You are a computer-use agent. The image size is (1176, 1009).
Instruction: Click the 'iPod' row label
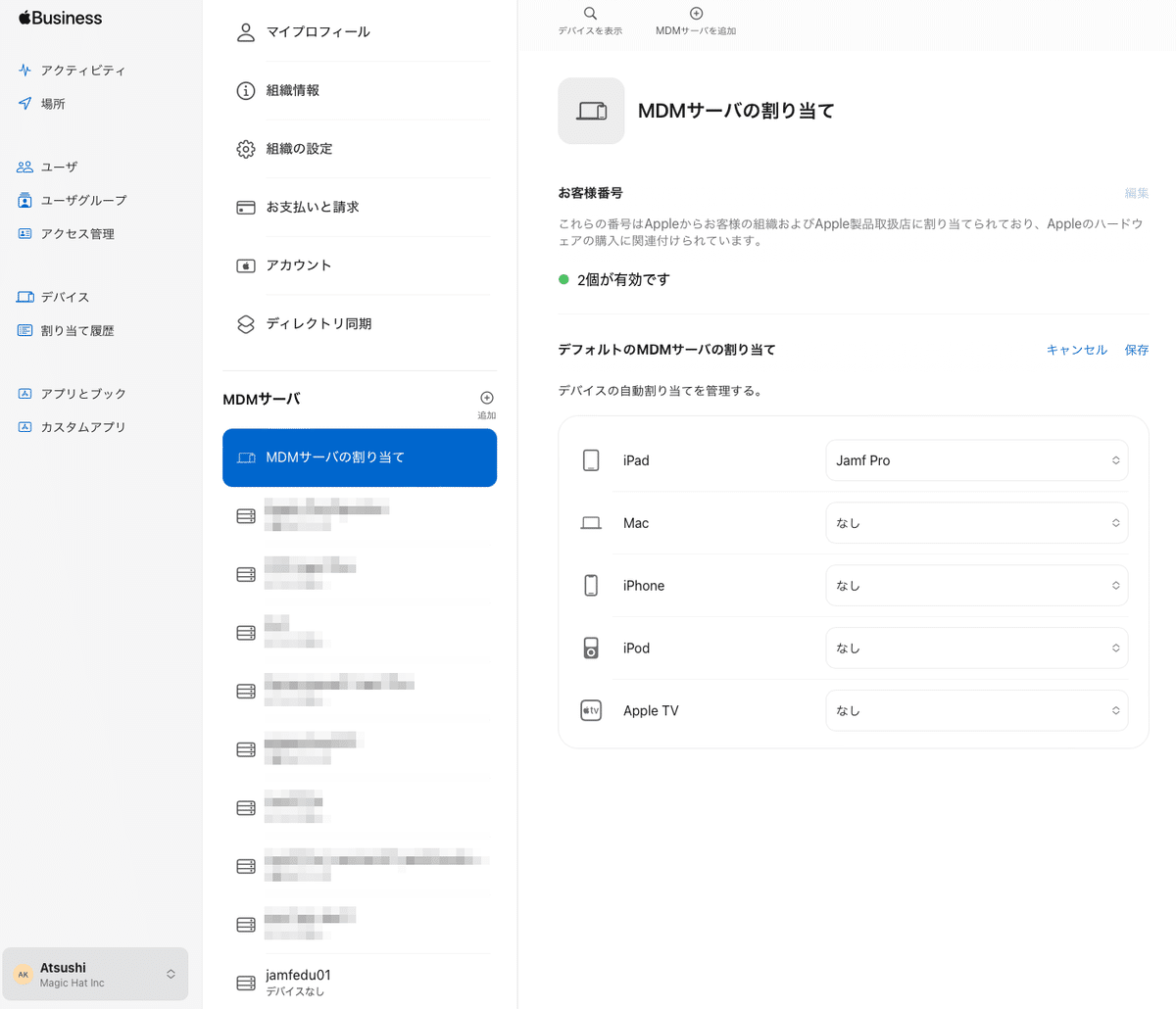(x=636, y=649)
